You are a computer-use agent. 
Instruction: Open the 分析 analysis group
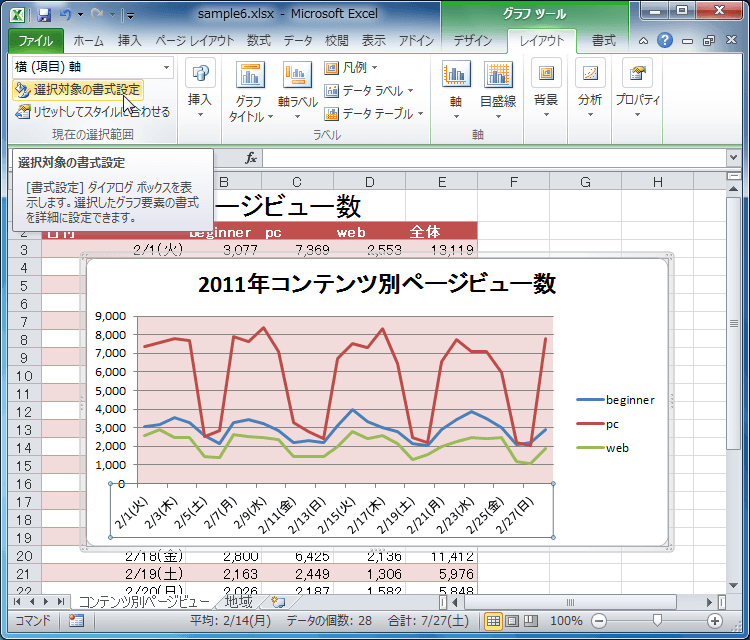pos(590,88)
